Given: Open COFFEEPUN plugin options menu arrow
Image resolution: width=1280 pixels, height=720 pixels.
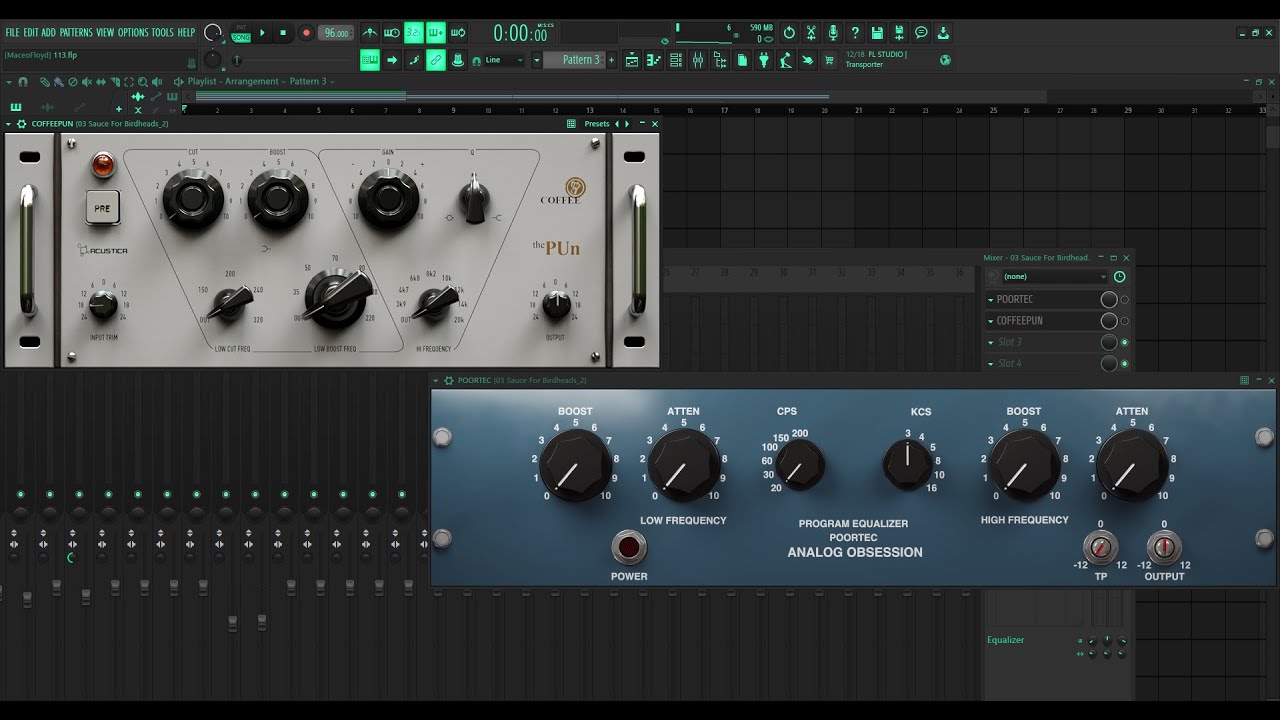Looking at the screenshot, I should coord(9,124).
